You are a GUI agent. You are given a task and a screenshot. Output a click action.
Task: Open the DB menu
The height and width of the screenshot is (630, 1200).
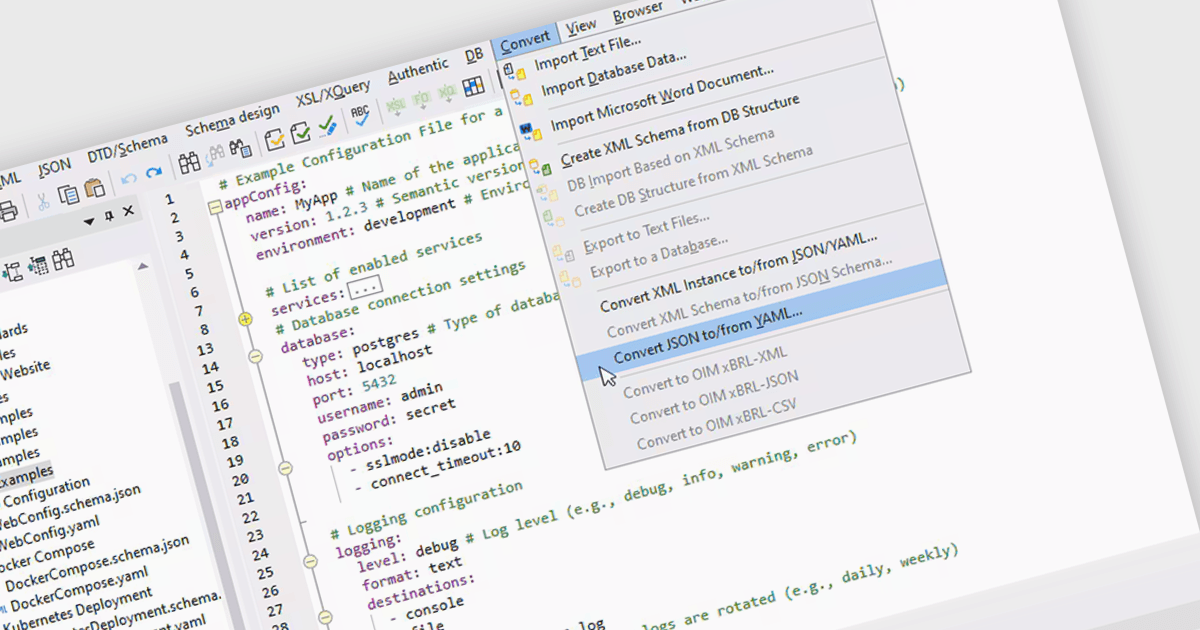click(473, 57)
